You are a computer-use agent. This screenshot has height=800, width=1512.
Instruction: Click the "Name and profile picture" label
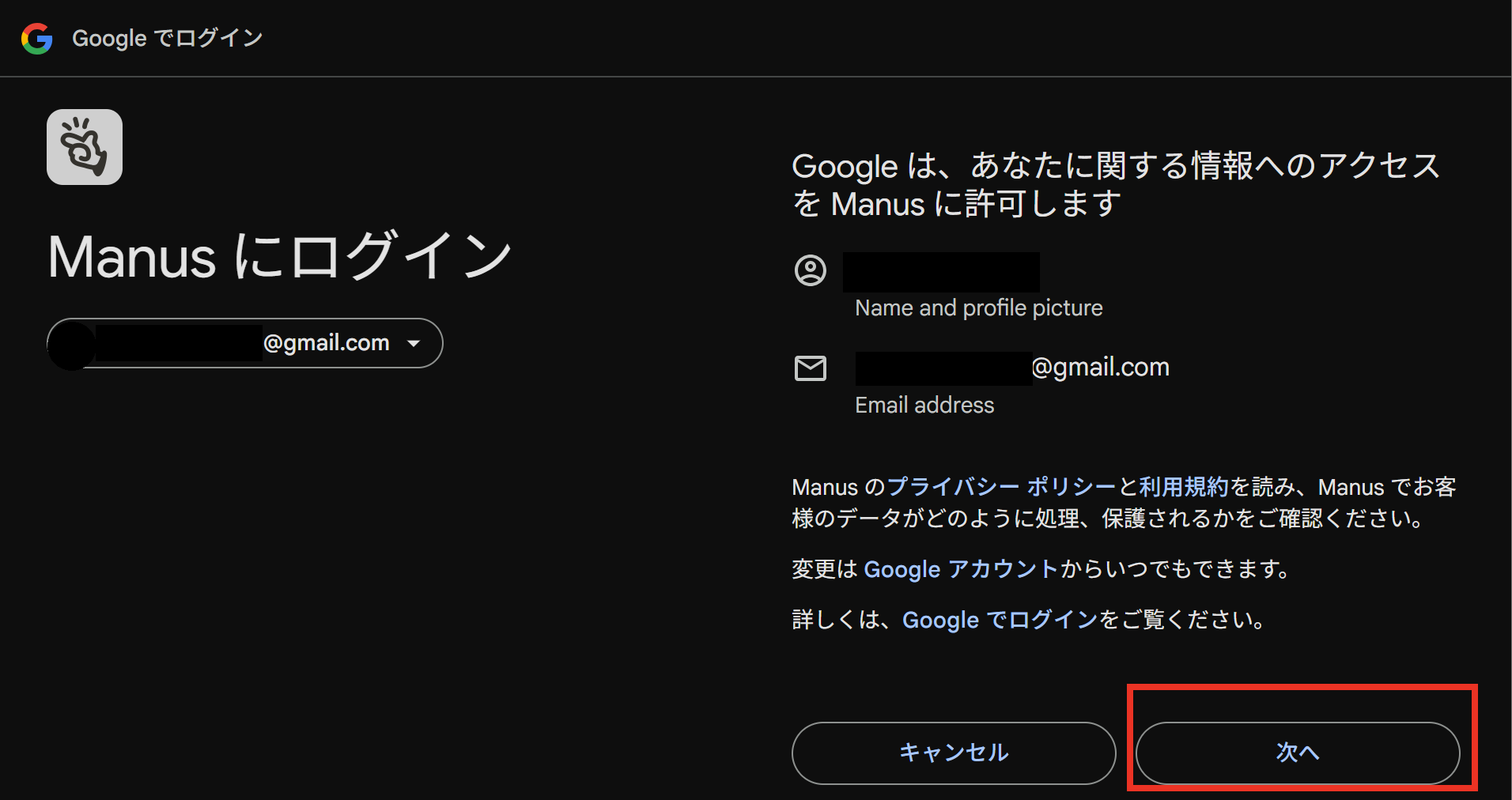pyautogui.click(x=978, y=308)
